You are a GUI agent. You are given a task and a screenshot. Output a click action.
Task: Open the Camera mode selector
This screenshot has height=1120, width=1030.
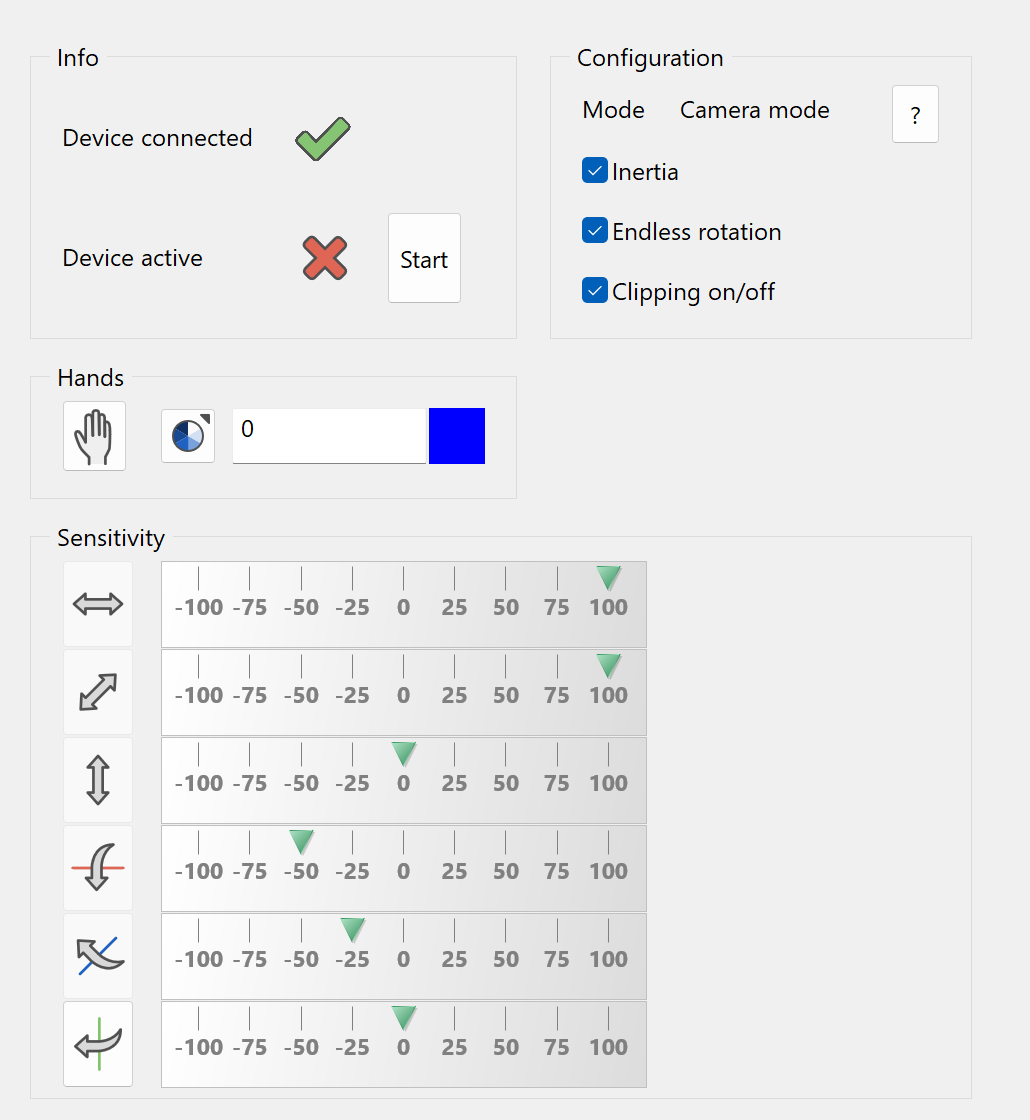pos(754,110)
